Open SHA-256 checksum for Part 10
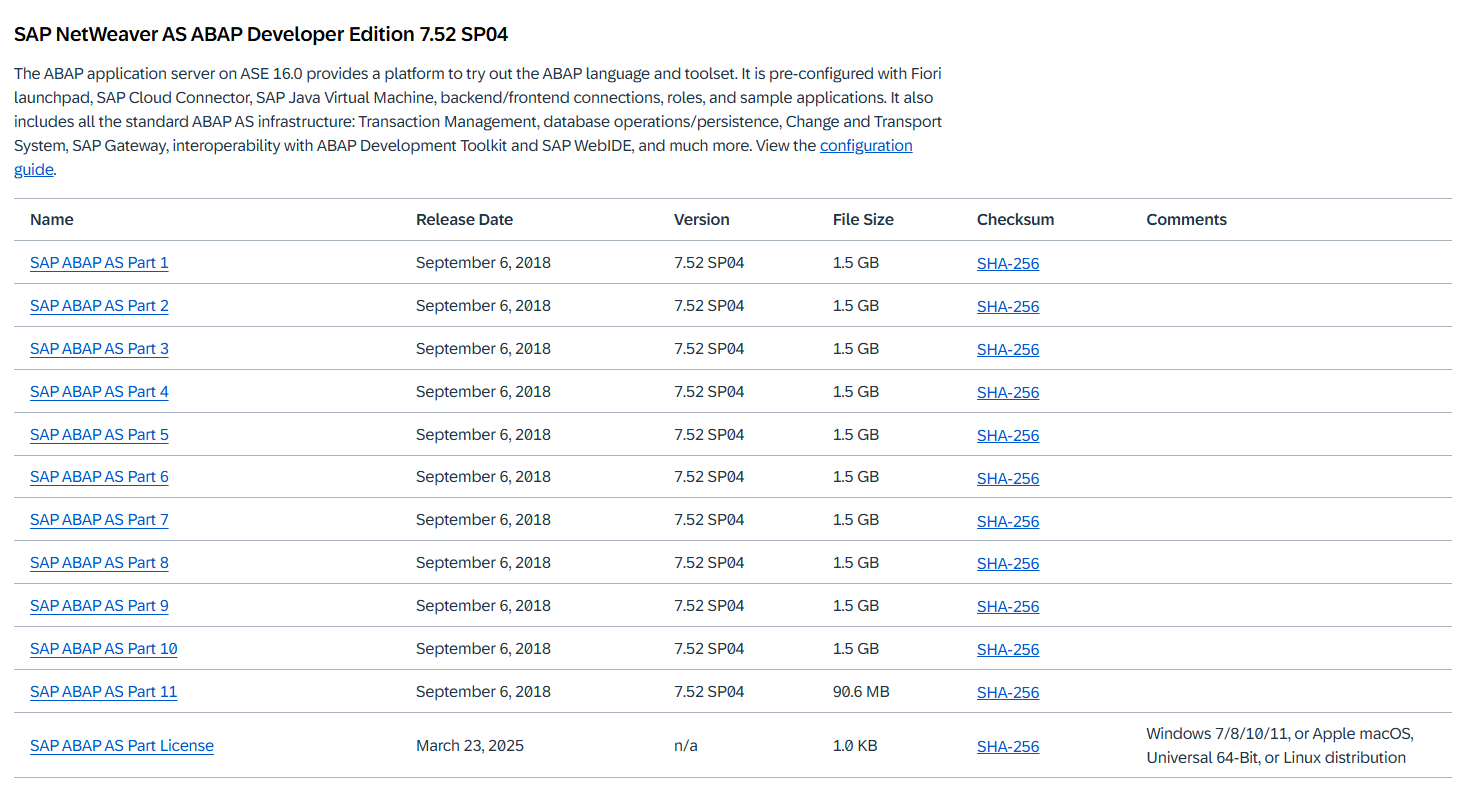Viewport: 1471px width, 794px height. coord(1008,650)
